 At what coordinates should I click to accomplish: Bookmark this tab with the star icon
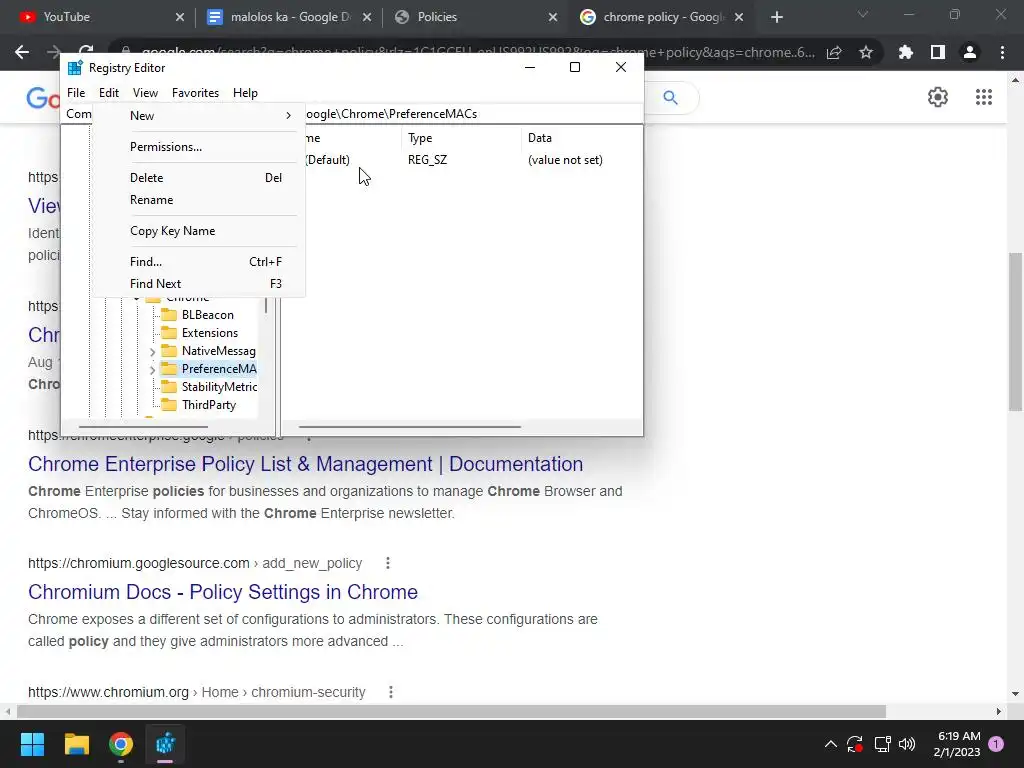(x=866, y=52)
